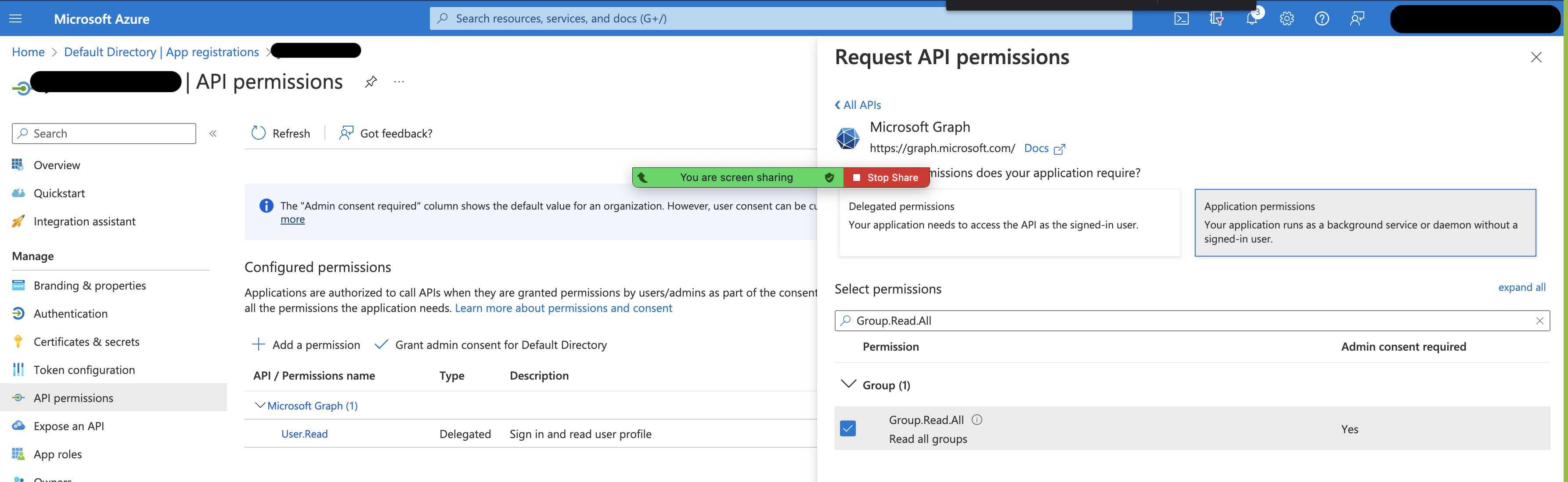Screen dimensions: 1568x482
Task: Select Application permissions option
Action: coord(1365,222)
